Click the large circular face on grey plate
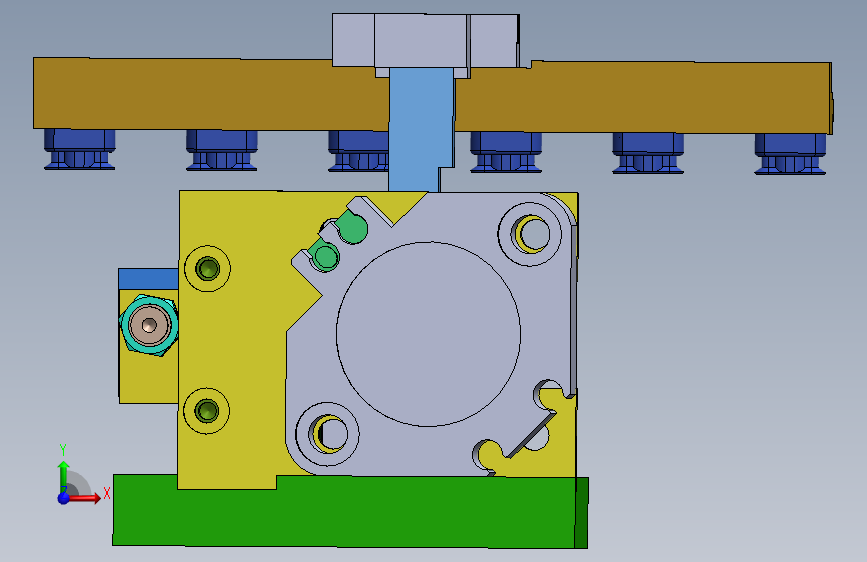Screen dimensions: 867x562 point(428,334)
